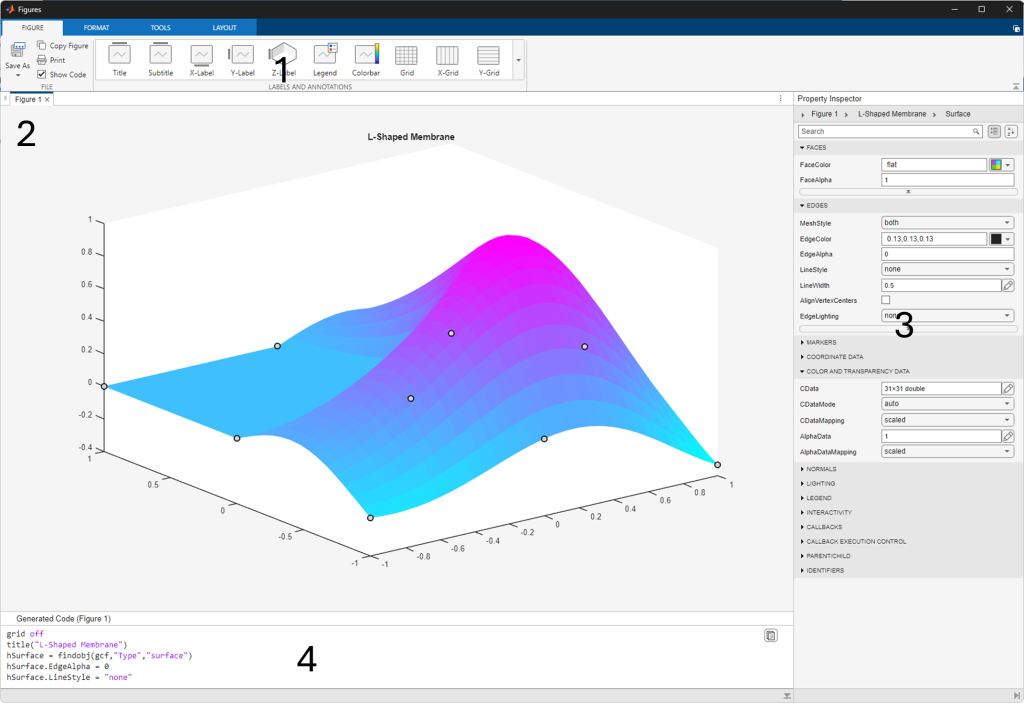Enable the AlignVertexCenters checkbox

pyautogui.click(x=886, y=300)
